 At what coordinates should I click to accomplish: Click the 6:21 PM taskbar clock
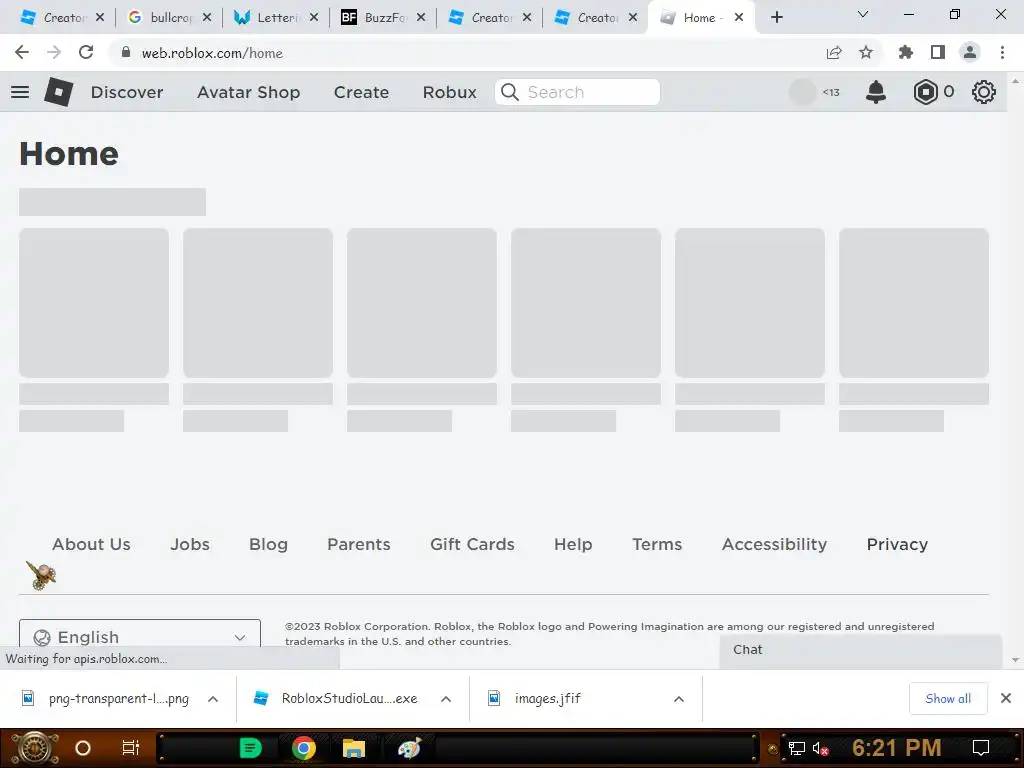pos(896,748)
